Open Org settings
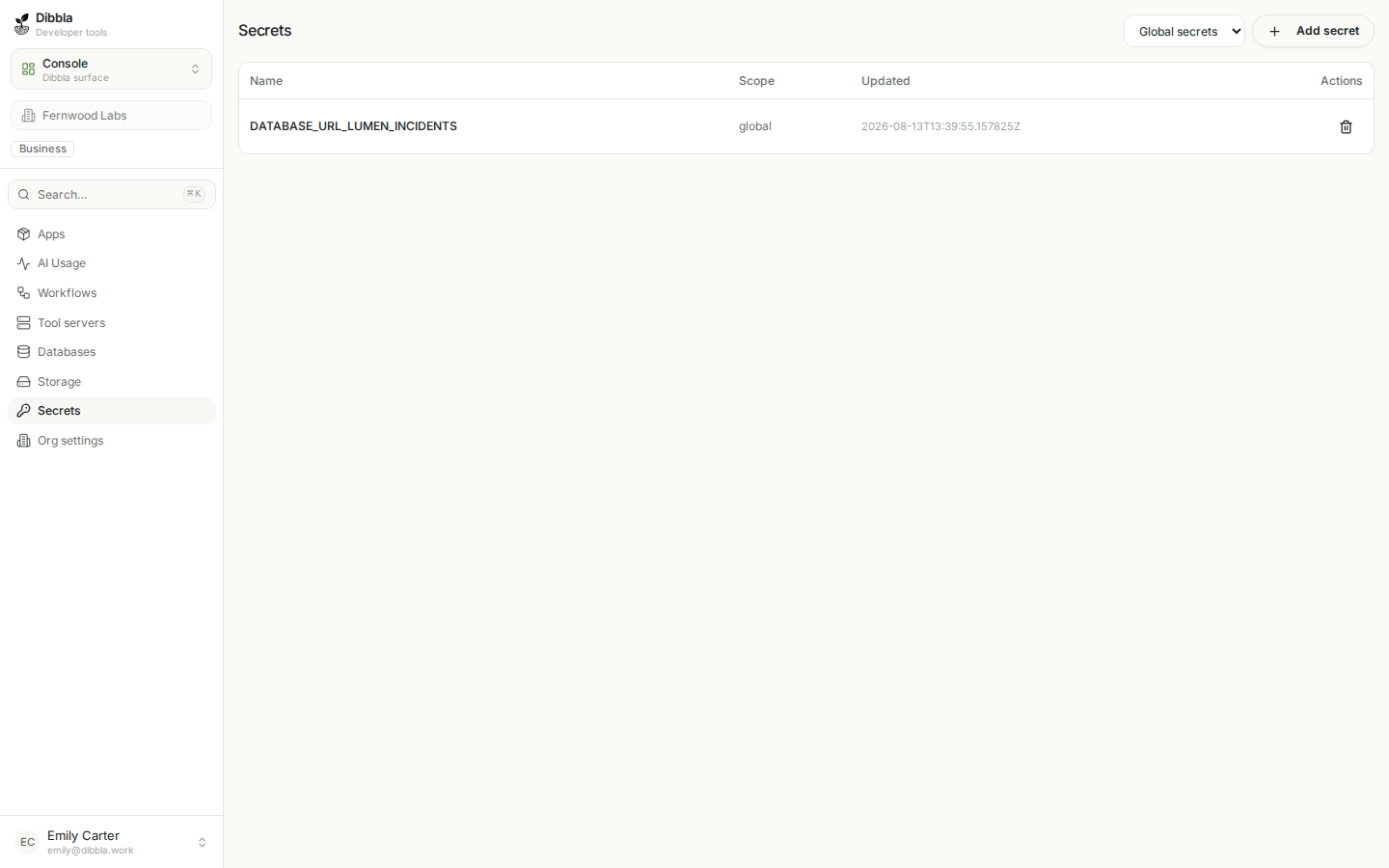The image size is (1389, 868). pyautogui.click(x=111, y=441)
